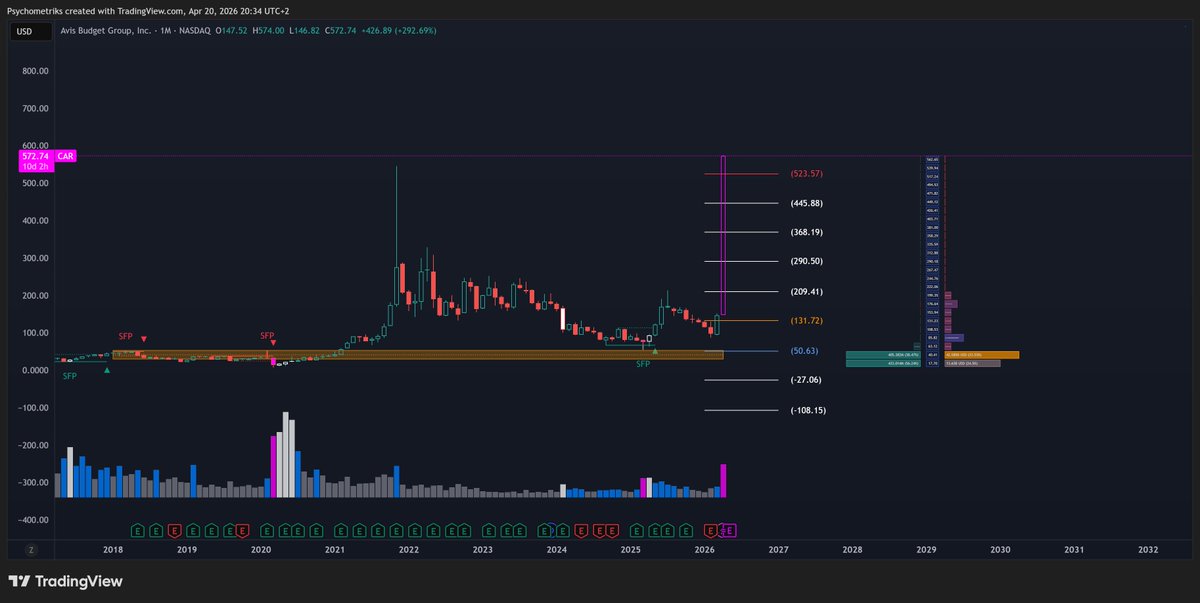The image size is (1200, 603).
Task: Select the red (523.57) level label
Action: click(807, 174)
